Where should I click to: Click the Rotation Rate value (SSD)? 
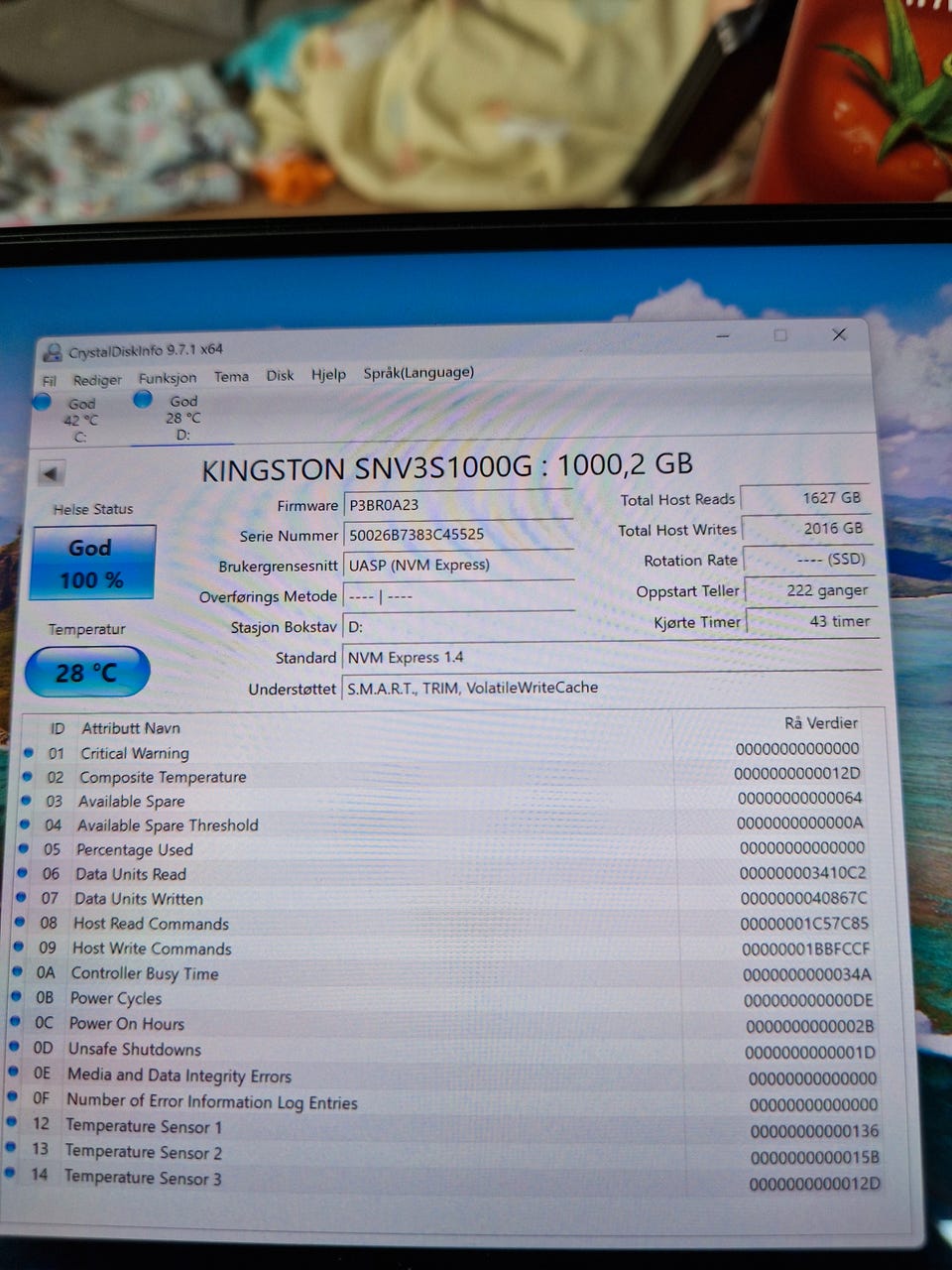coord(808,560)
